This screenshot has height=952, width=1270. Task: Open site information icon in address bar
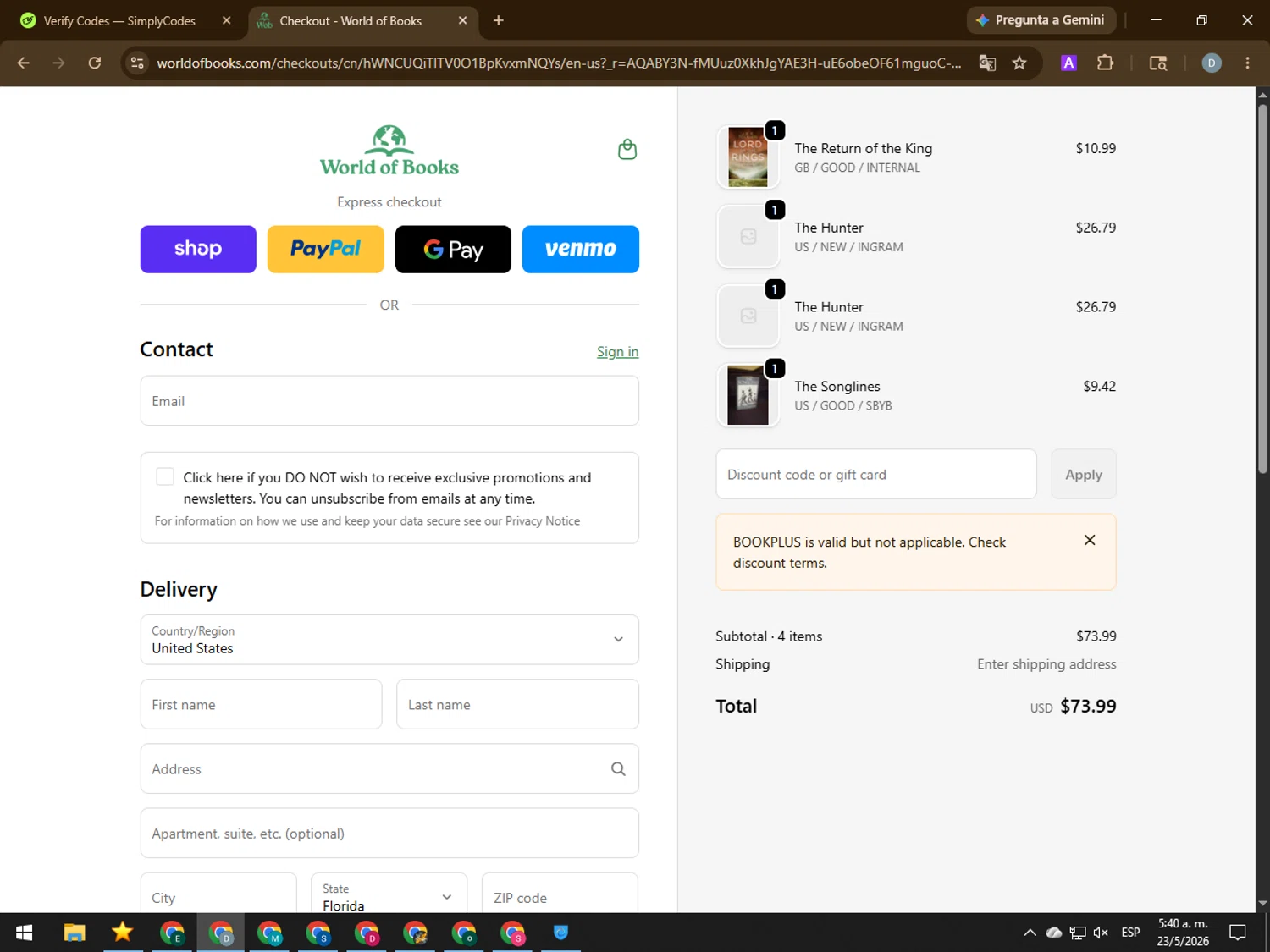click(138, 63)
